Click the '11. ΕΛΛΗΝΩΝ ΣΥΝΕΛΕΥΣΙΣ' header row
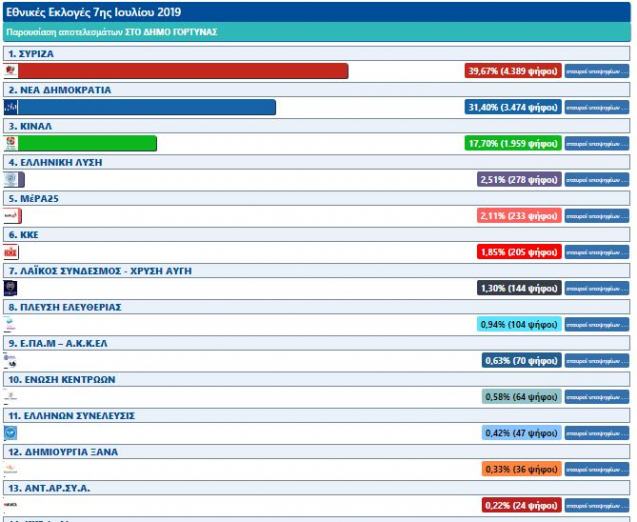The image size is (637, 522). click(316, 415)
